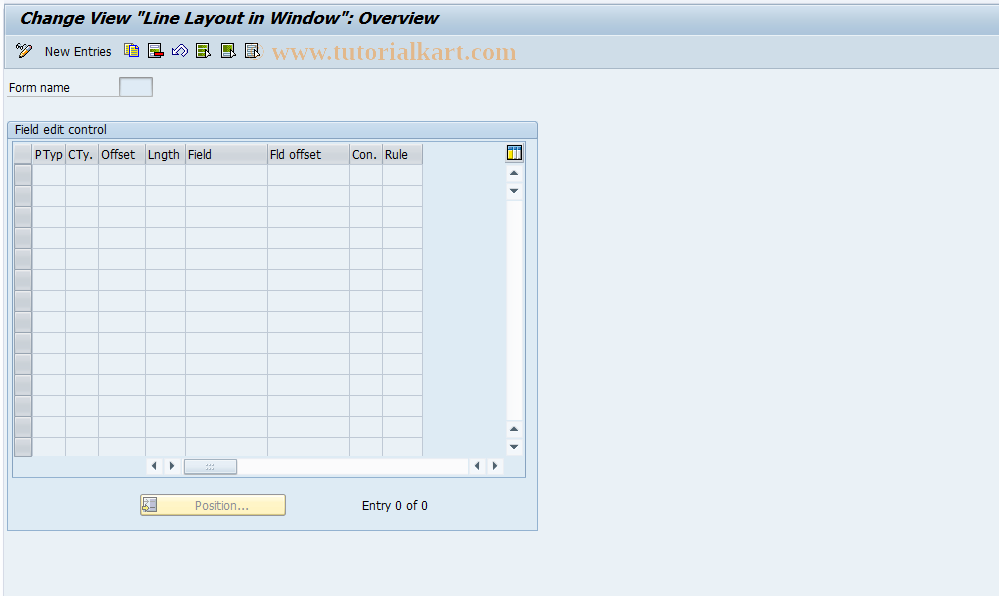The image size is (999, 596).
Task: Click the PTyp column header
Action: pos(48,154)
